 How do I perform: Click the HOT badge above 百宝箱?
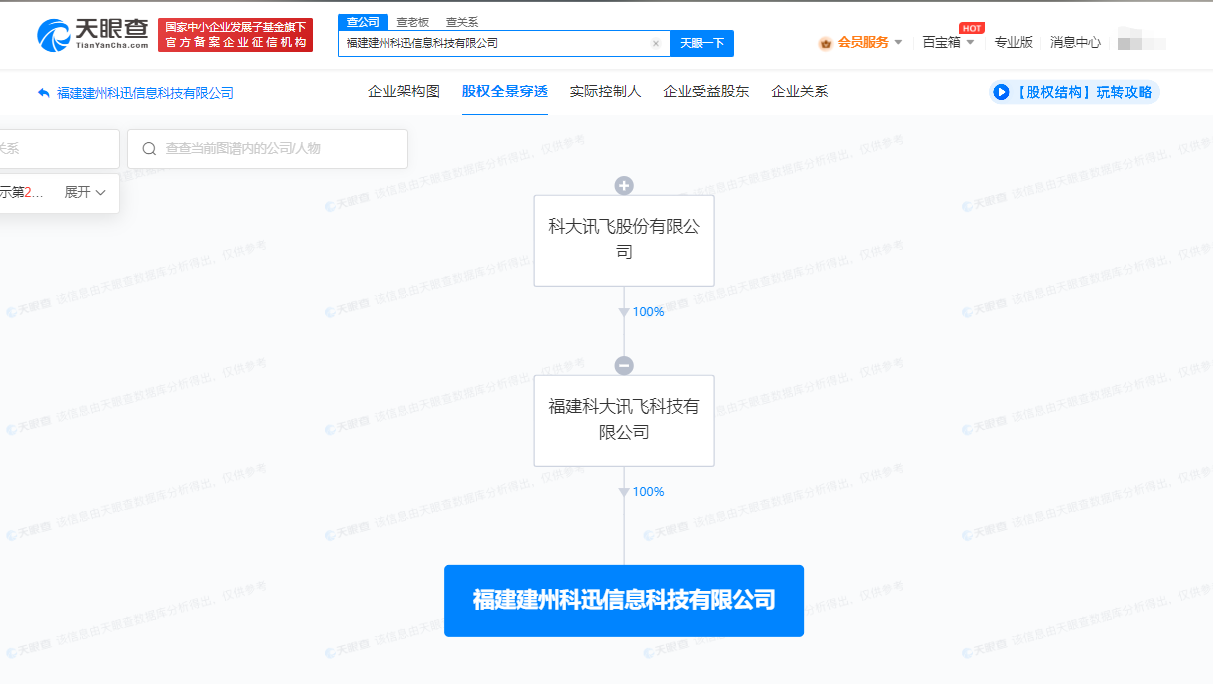point(971,28)
